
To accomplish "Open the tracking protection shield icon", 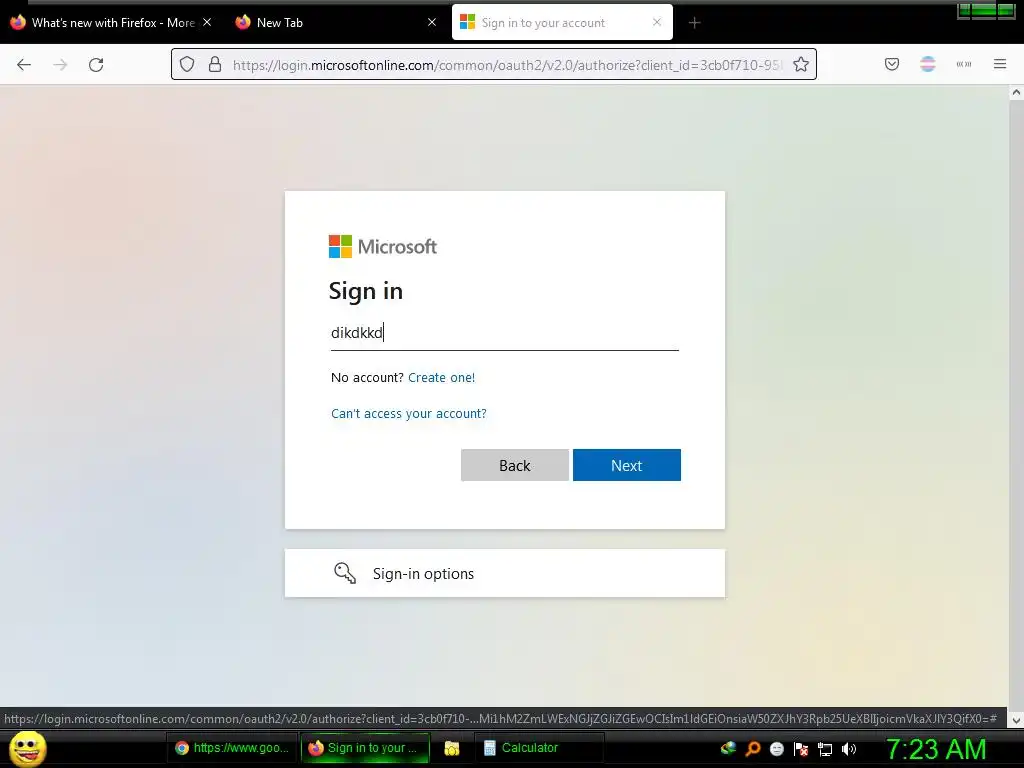I will (x=187, y=64).
